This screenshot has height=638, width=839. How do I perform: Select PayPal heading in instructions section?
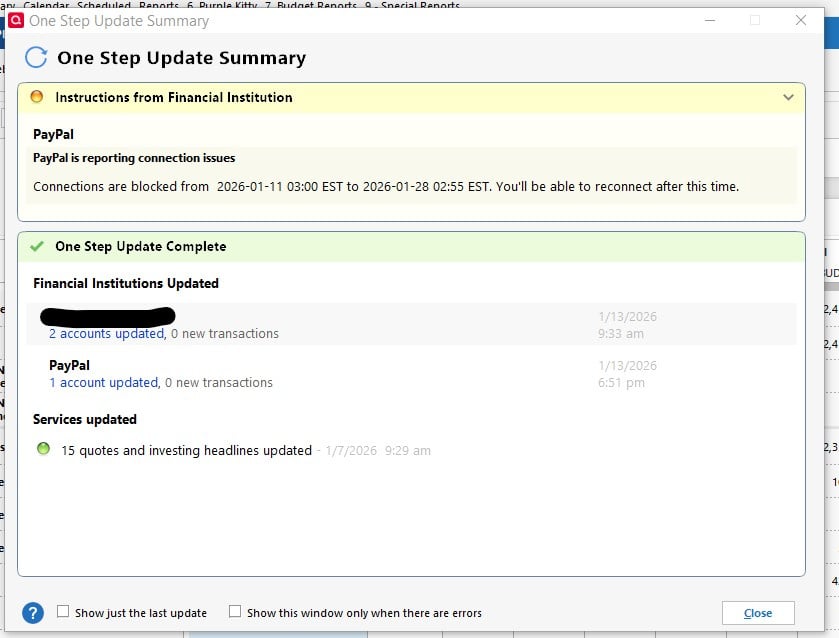coord(54,134)
